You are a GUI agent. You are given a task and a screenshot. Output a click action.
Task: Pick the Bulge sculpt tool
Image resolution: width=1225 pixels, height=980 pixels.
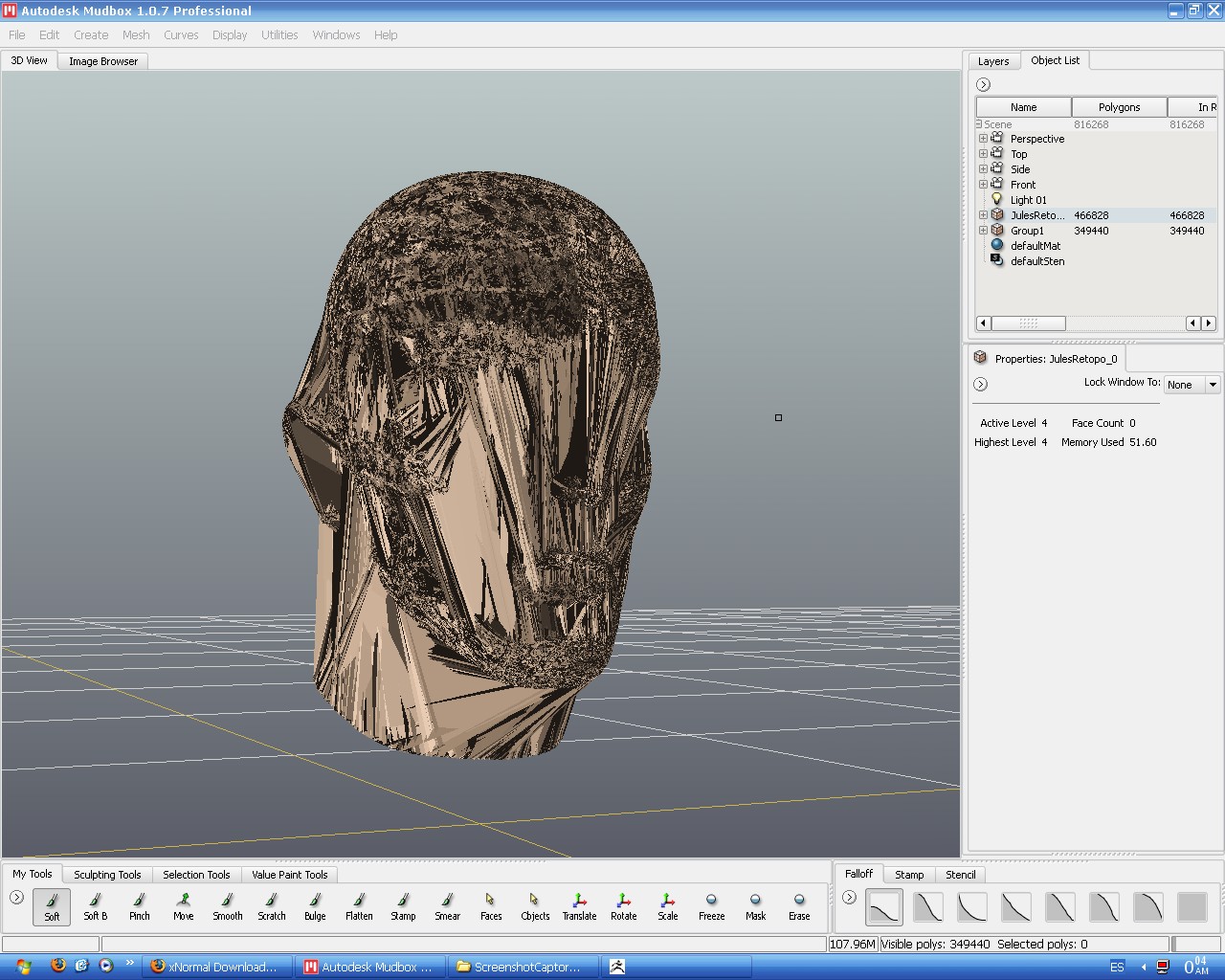tap(315, 905)
